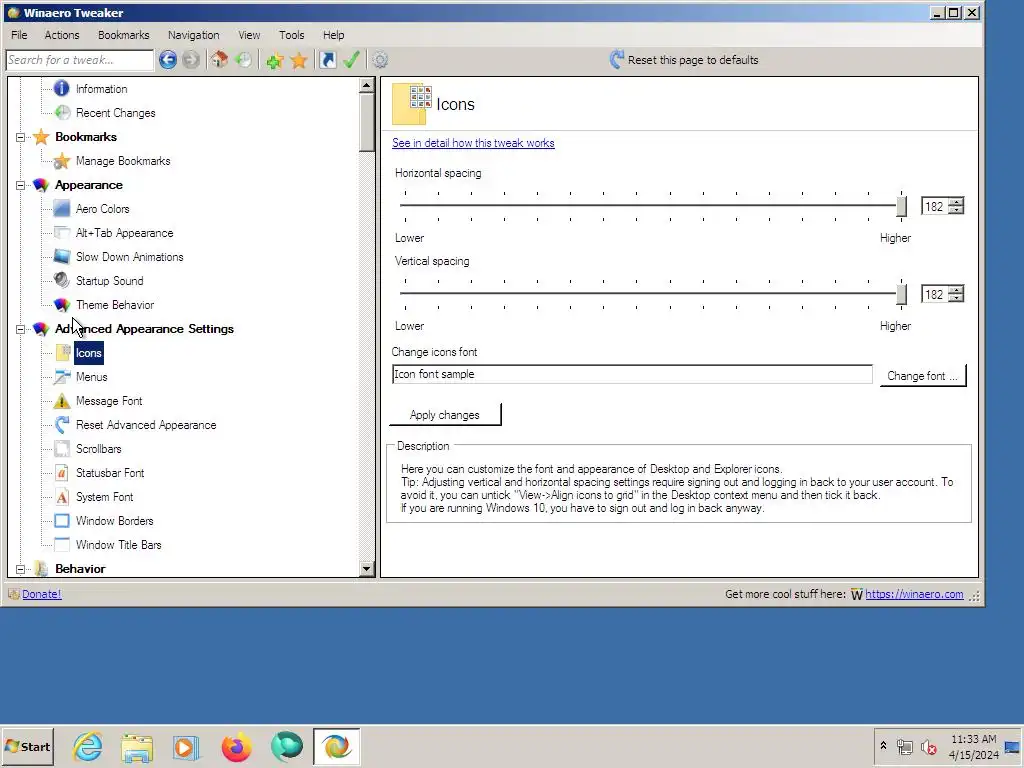Collapse Advanced Appearance Settings group
This screenshot has width=1024, height=768.
coord(20,329)
